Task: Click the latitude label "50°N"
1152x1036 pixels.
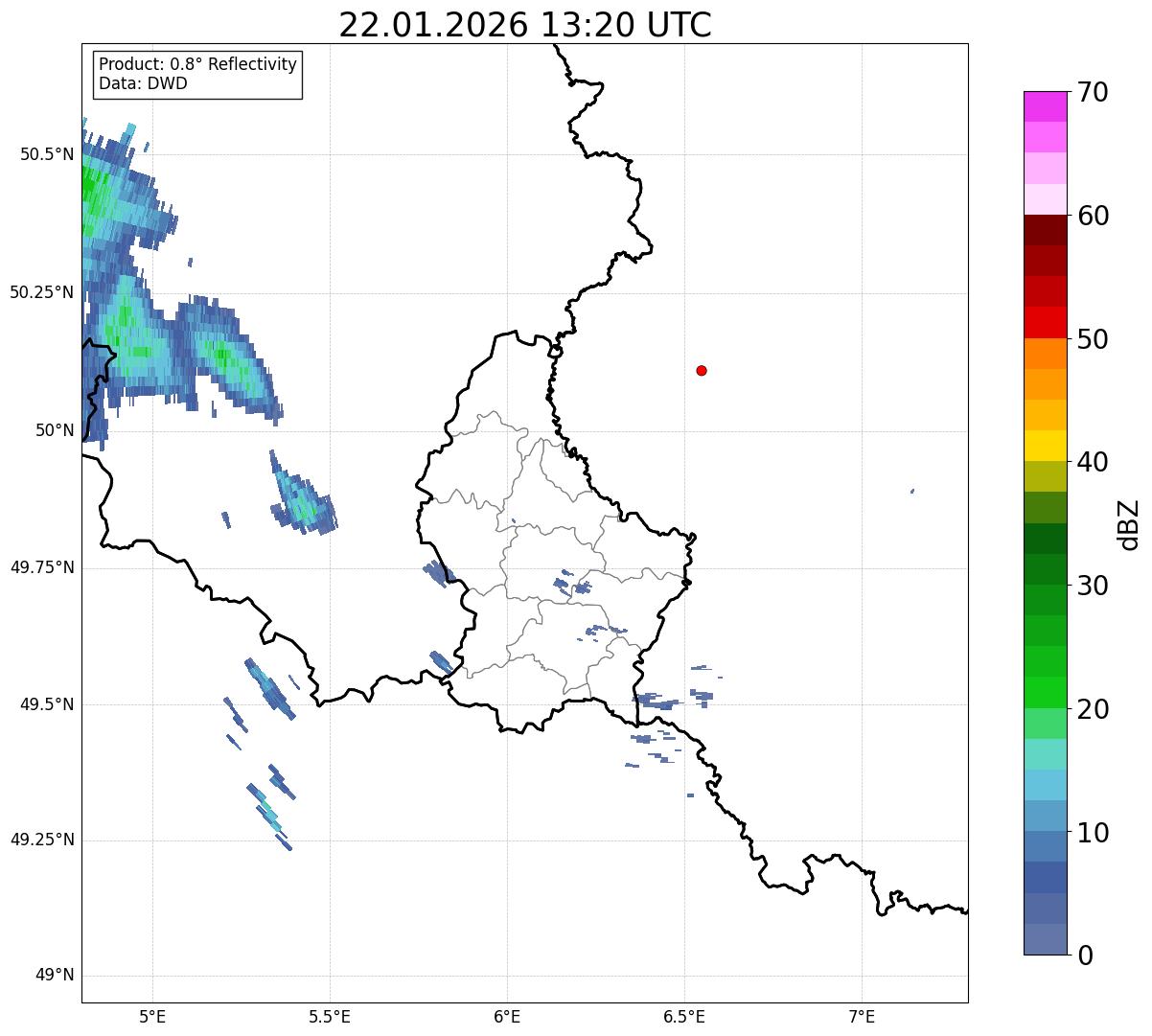Action: pyautogui.click(x=55, y=430)
